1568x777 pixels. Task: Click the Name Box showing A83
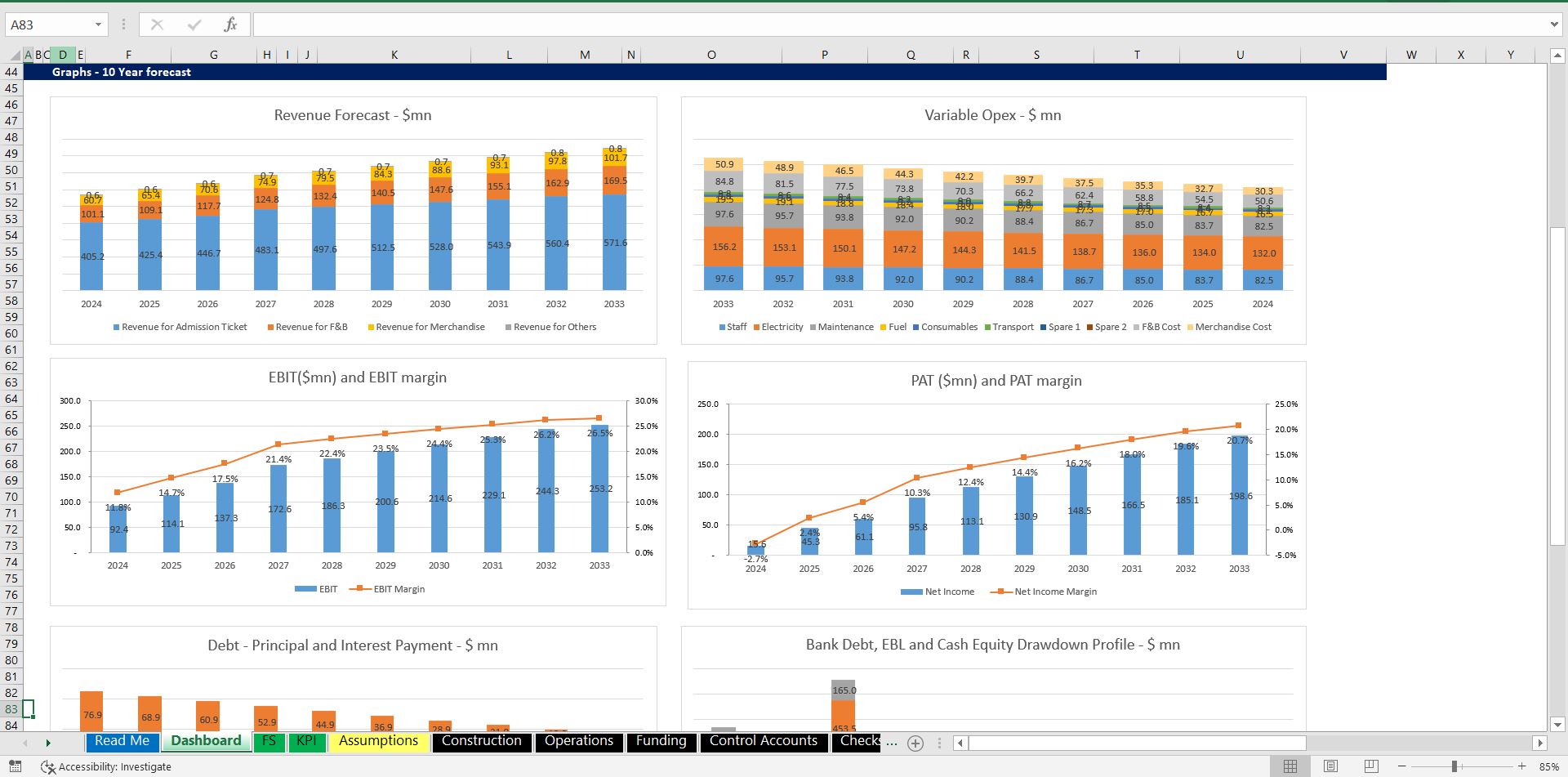point(47,25)
